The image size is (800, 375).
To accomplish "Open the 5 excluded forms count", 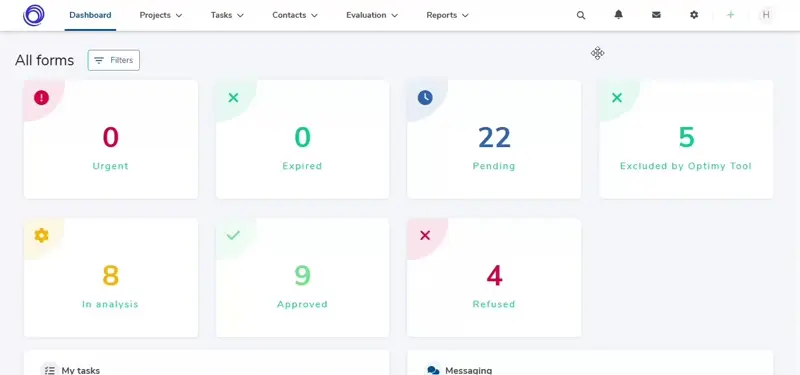I will pyautogui.click(x=686, y=137).
